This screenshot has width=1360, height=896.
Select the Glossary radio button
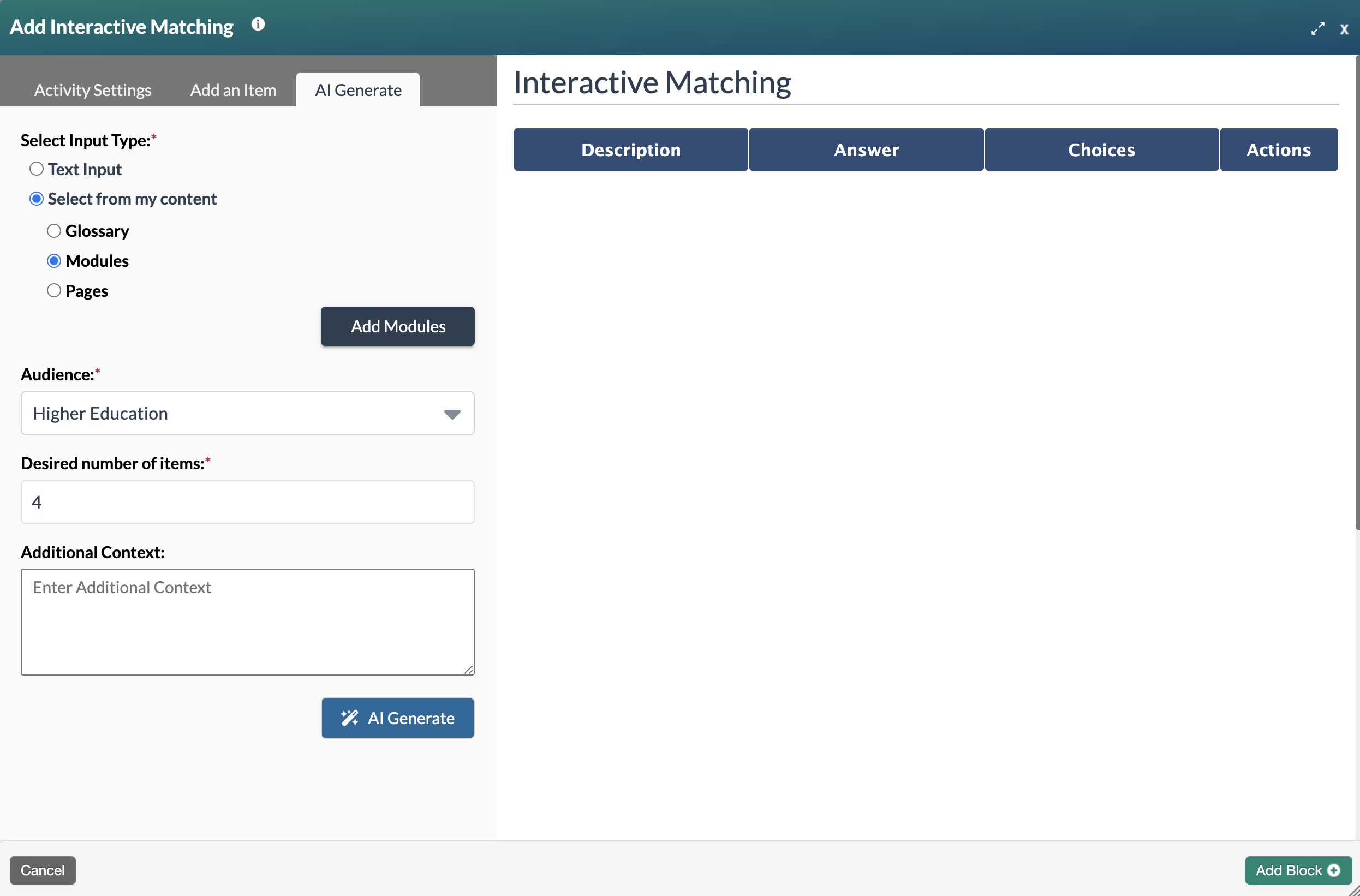tap(53, 231)
